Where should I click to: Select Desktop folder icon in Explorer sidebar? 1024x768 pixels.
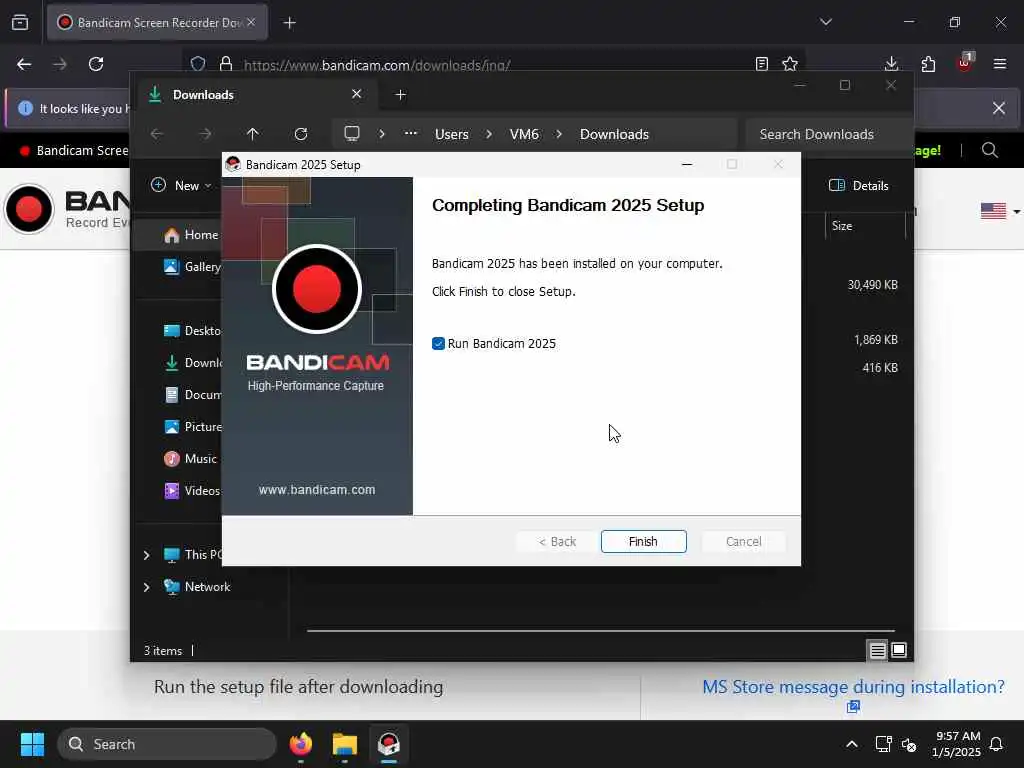click(172, 330)
